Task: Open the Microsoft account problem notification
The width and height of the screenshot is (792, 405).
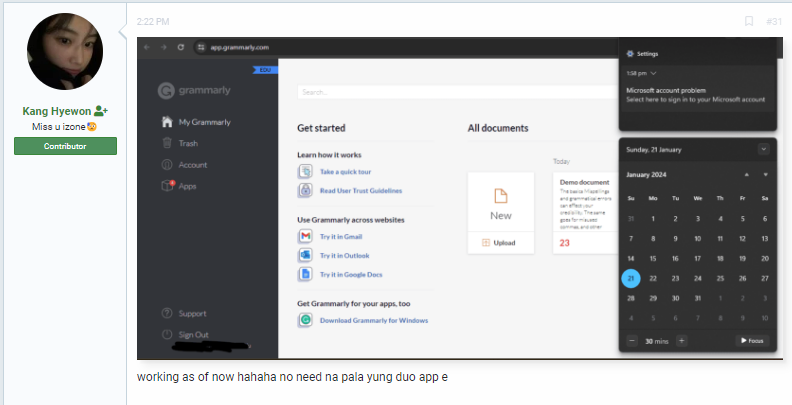Action: click(698, 95)
